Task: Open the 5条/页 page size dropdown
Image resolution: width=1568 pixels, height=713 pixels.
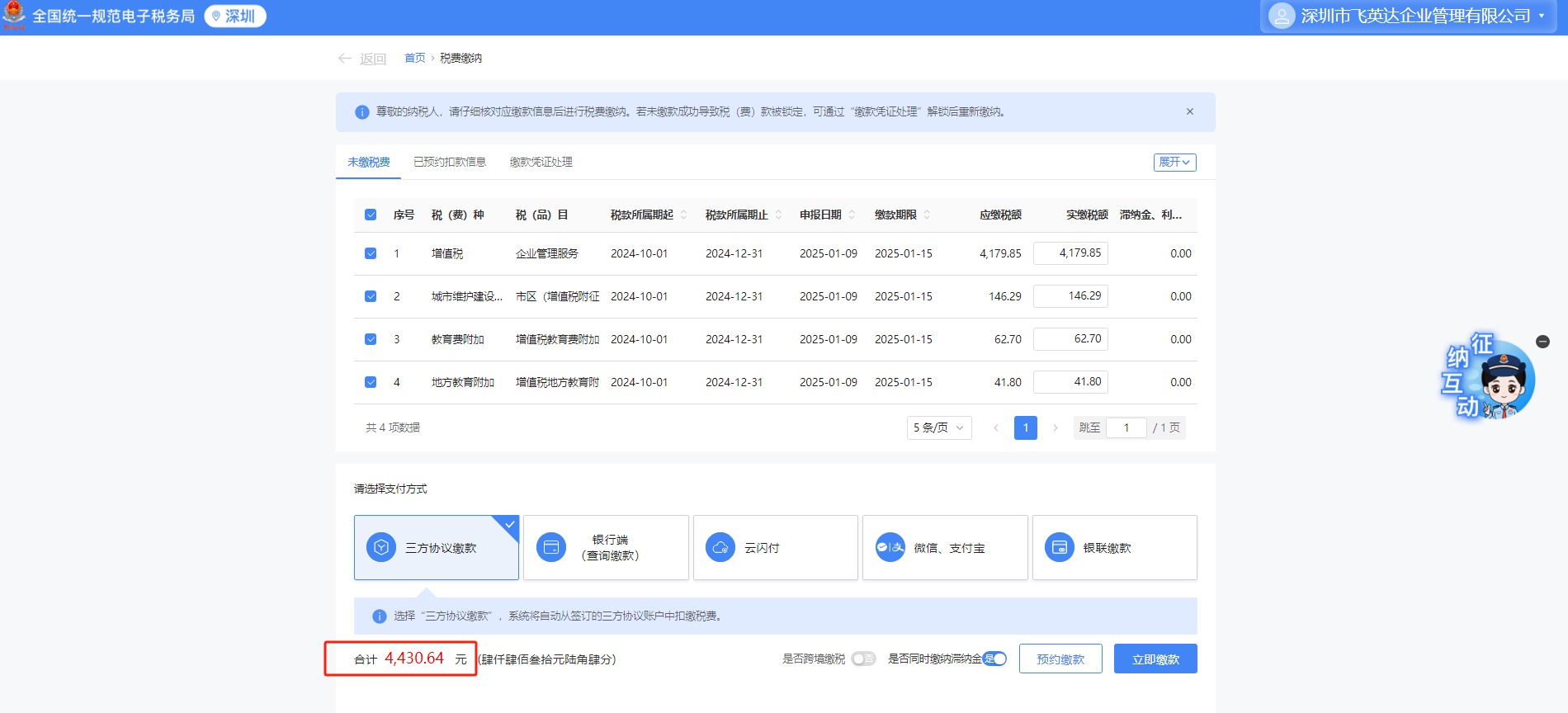Action: coord(938,427)
